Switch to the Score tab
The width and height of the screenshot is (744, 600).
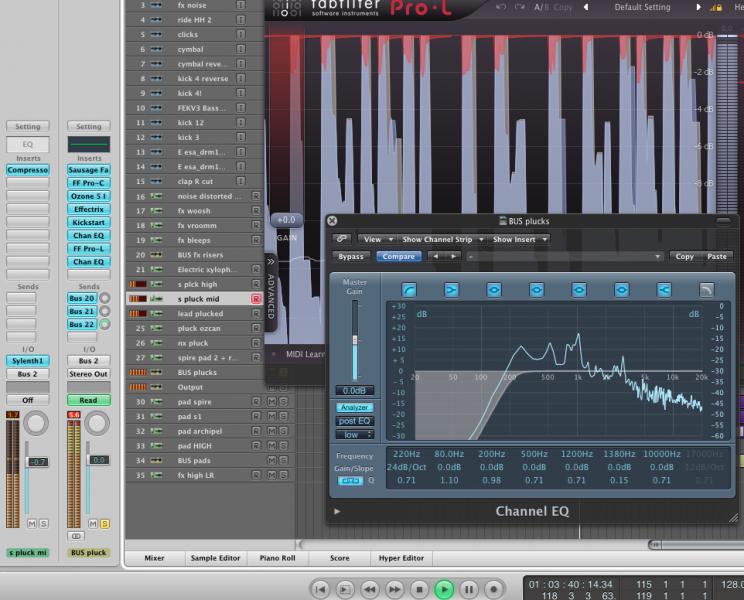pyautogui.click(x=340, y=558)
